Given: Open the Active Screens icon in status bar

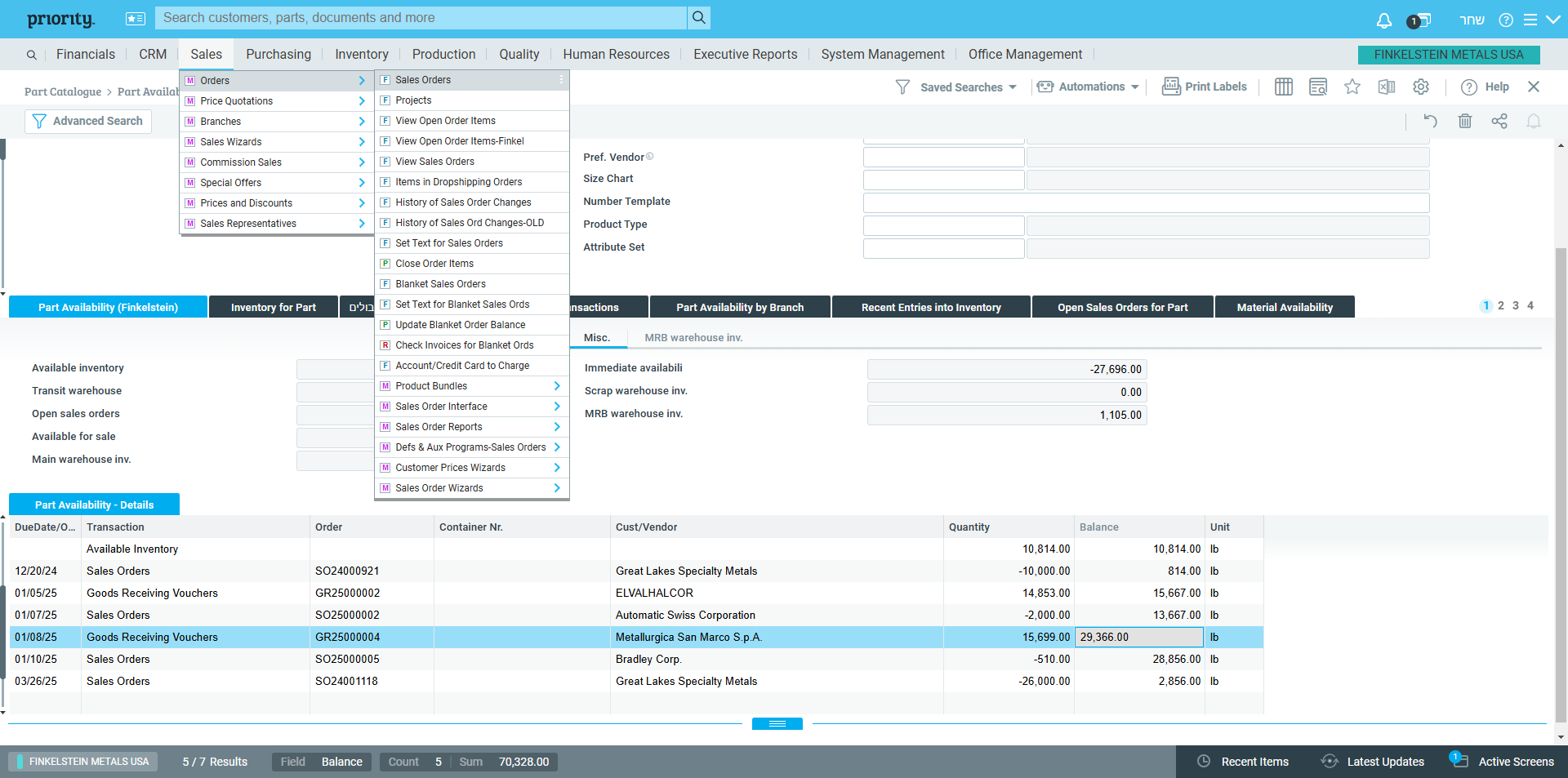Looking at the screenshot, I should coord(1502,761).
